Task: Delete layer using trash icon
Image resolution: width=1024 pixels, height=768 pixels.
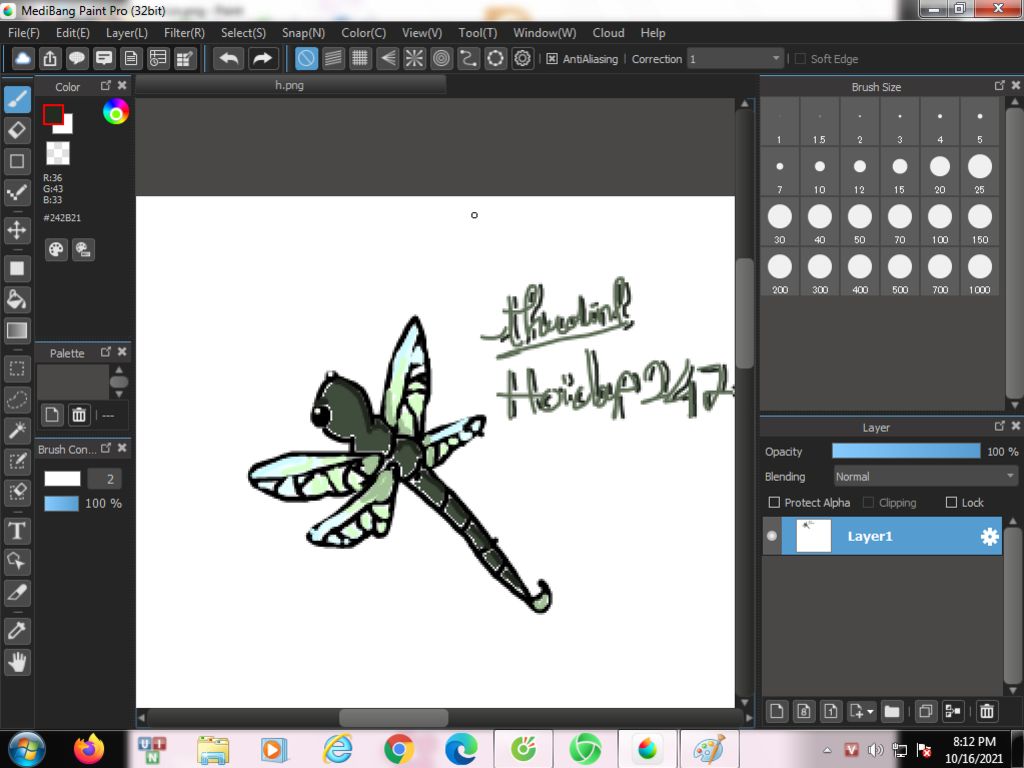Action: tap(987, 711)
